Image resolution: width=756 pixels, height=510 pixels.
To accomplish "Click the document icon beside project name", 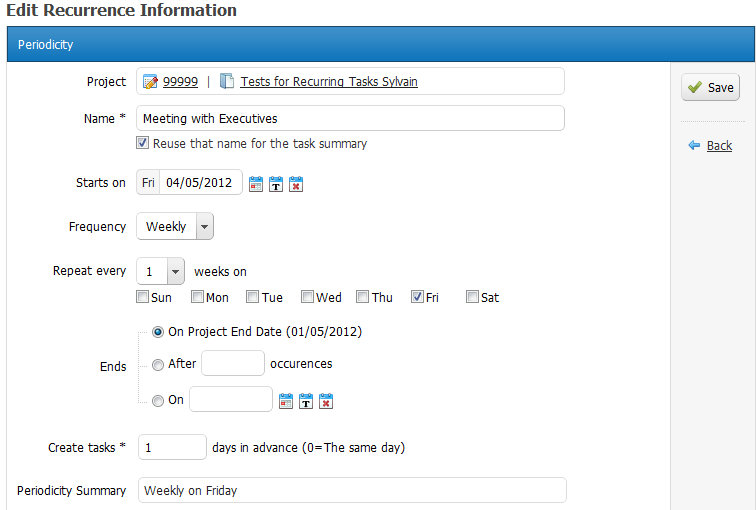I will pos(227,81).
